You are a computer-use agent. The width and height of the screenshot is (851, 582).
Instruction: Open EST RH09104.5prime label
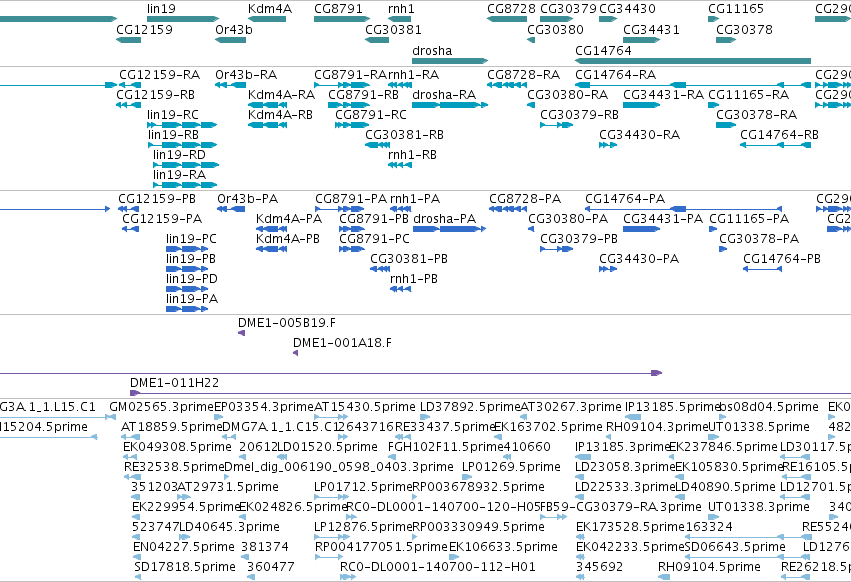click(x=709, y=567)
